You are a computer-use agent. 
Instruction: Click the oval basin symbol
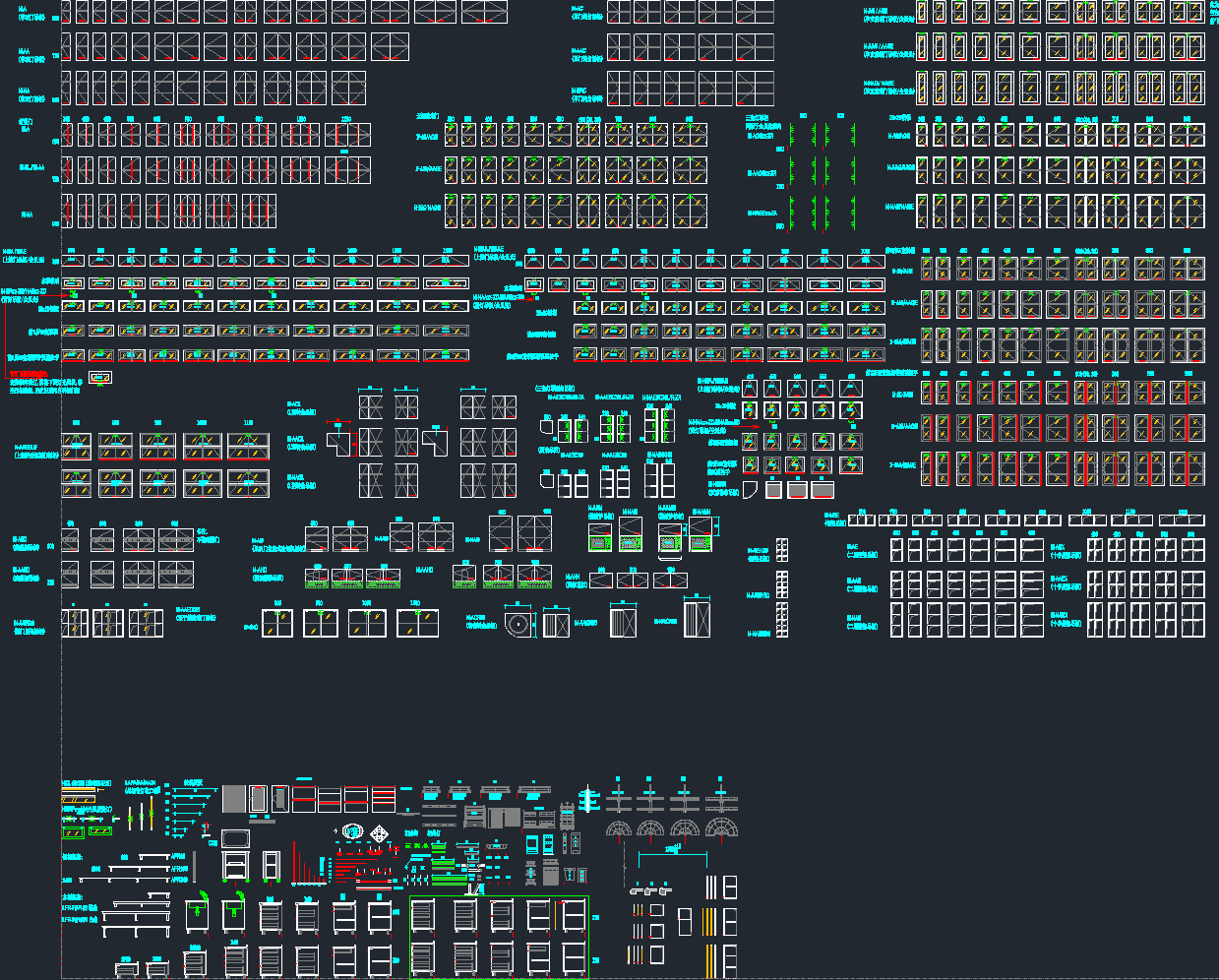click(x=353, y=832)
